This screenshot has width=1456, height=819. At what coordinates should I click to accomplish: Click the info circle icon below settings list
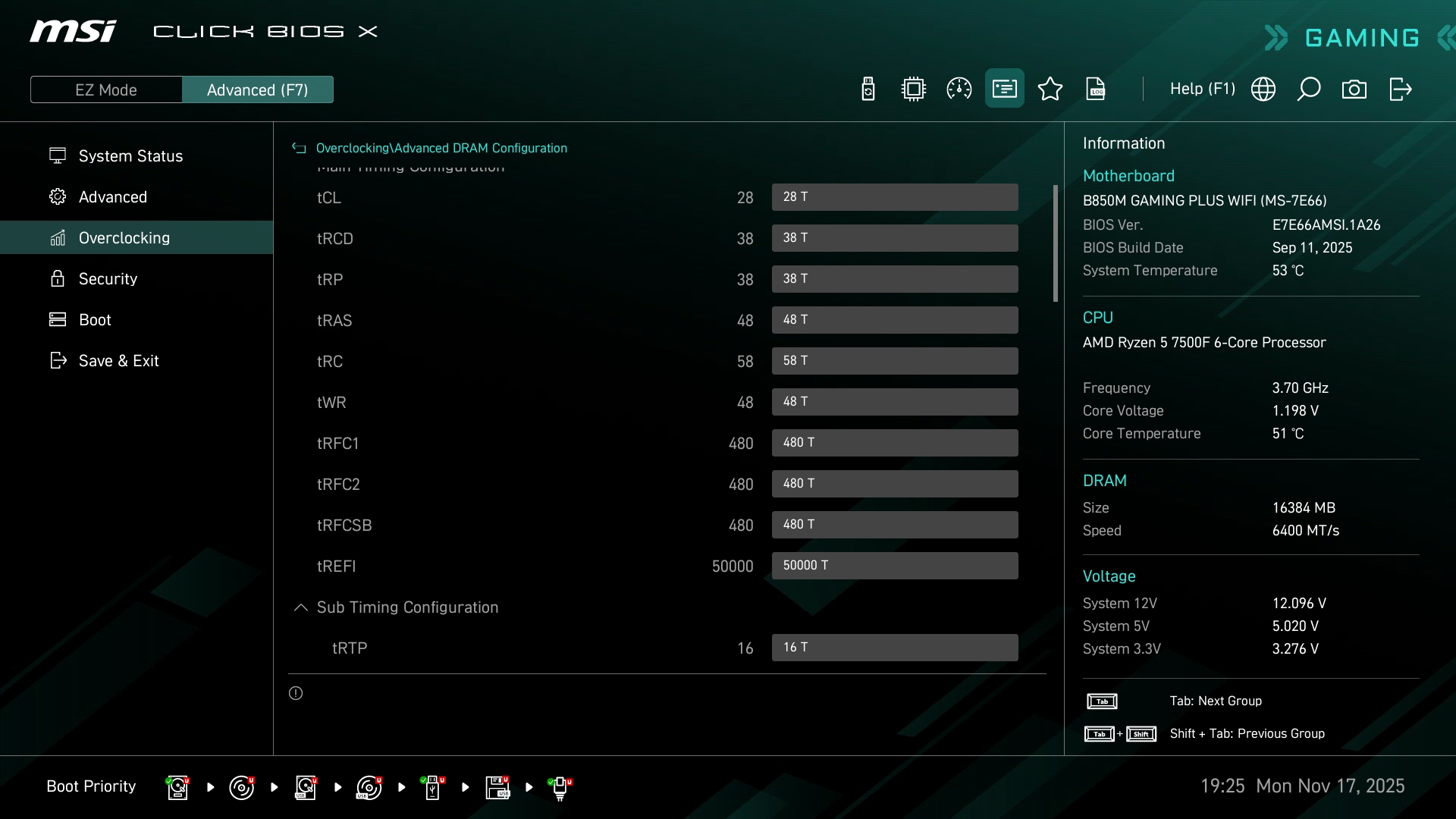[296, 693]
